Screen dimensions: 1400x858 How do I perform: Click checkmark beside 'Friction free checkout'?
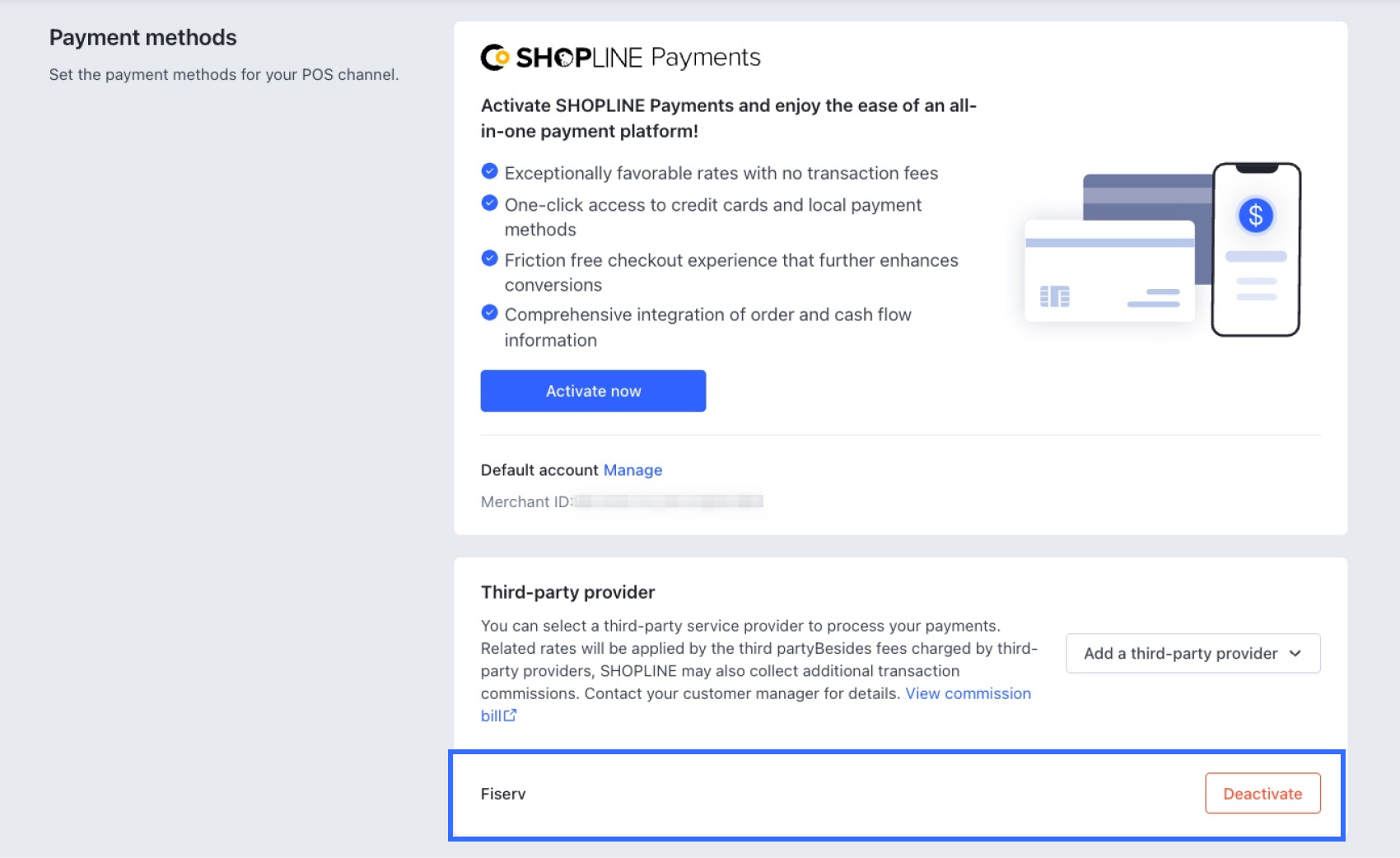click(489, 259)
